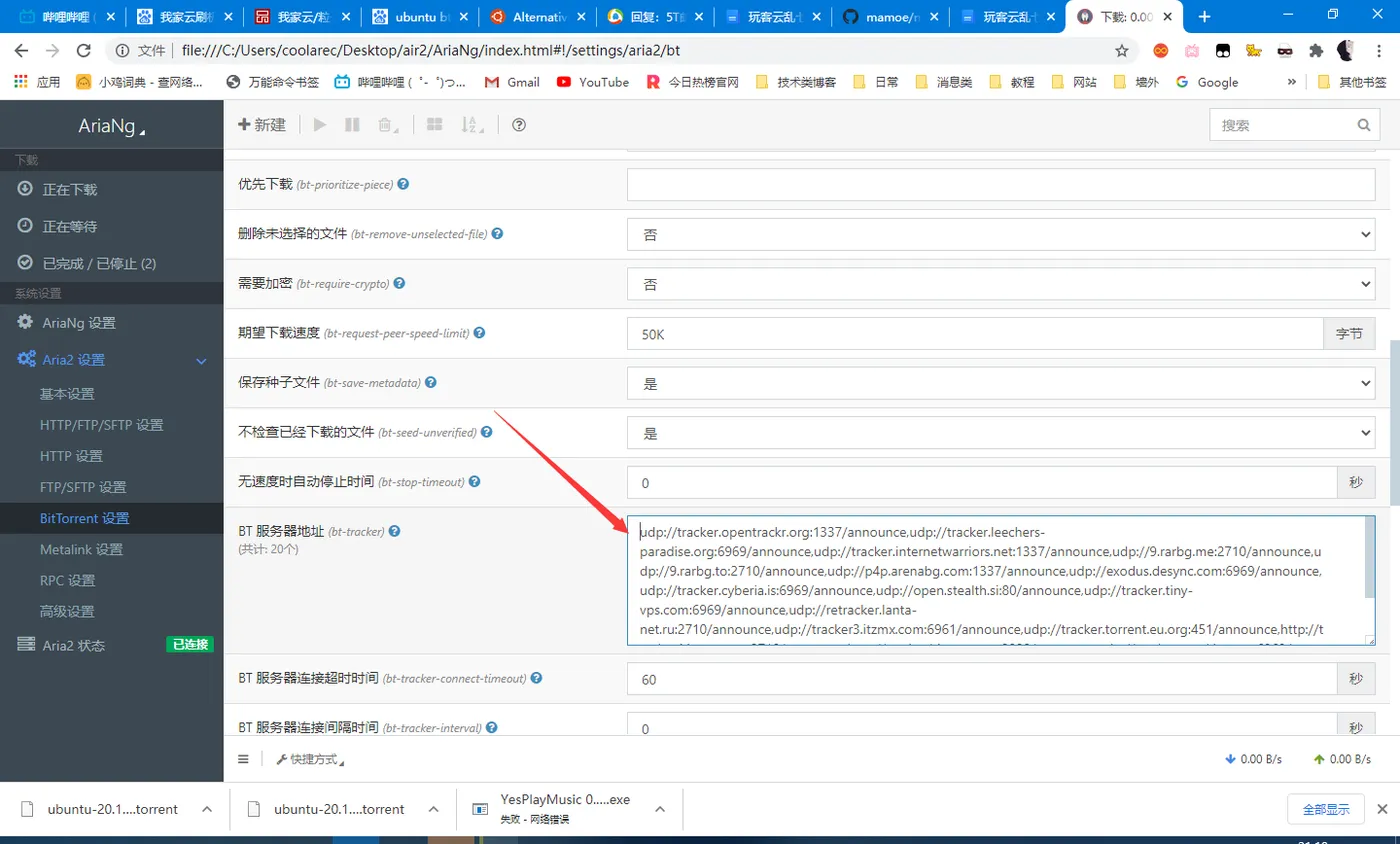The height and width of the screenshot is (844, 1400).
Task: Click the select all grid icon
Action: click(434, 125)
